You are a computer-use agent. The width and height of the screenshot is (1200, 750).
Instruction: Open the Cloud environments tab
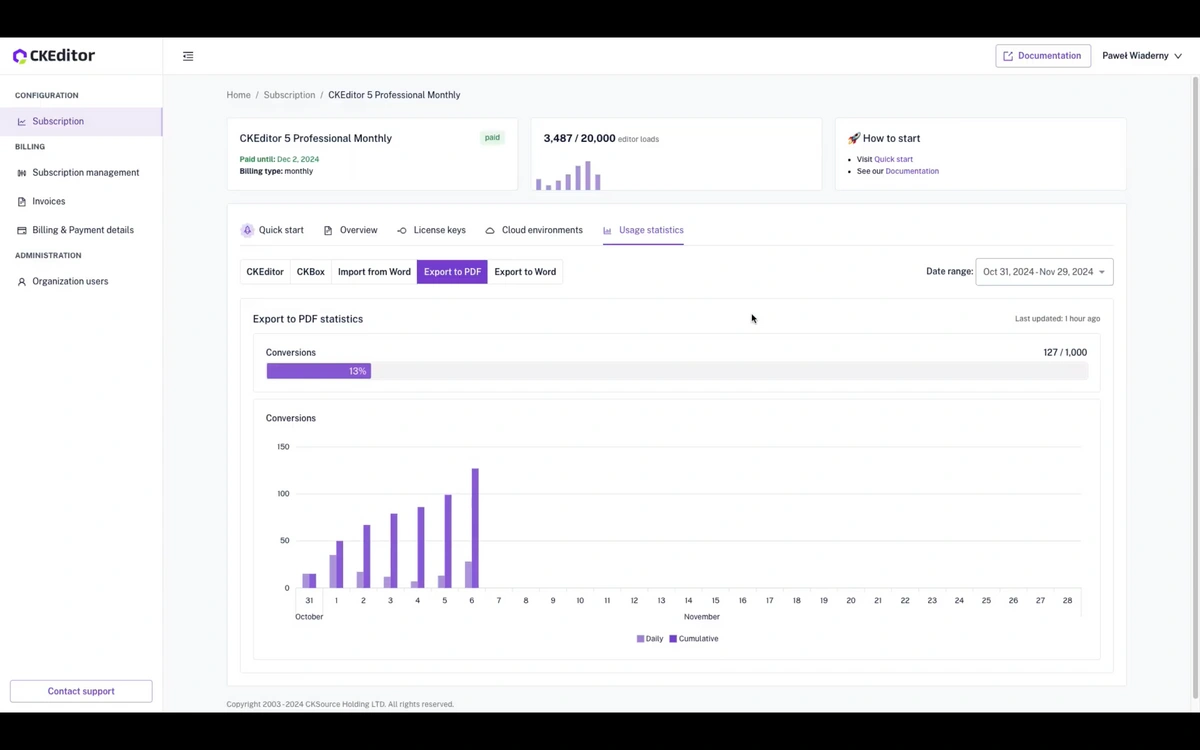(533, 230)
